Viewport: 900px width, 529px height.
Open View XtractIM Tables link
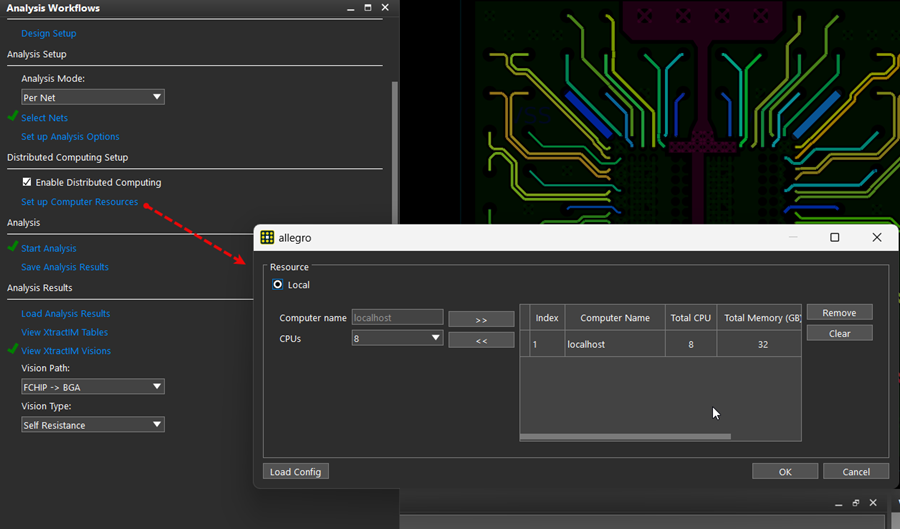point(64,332)
